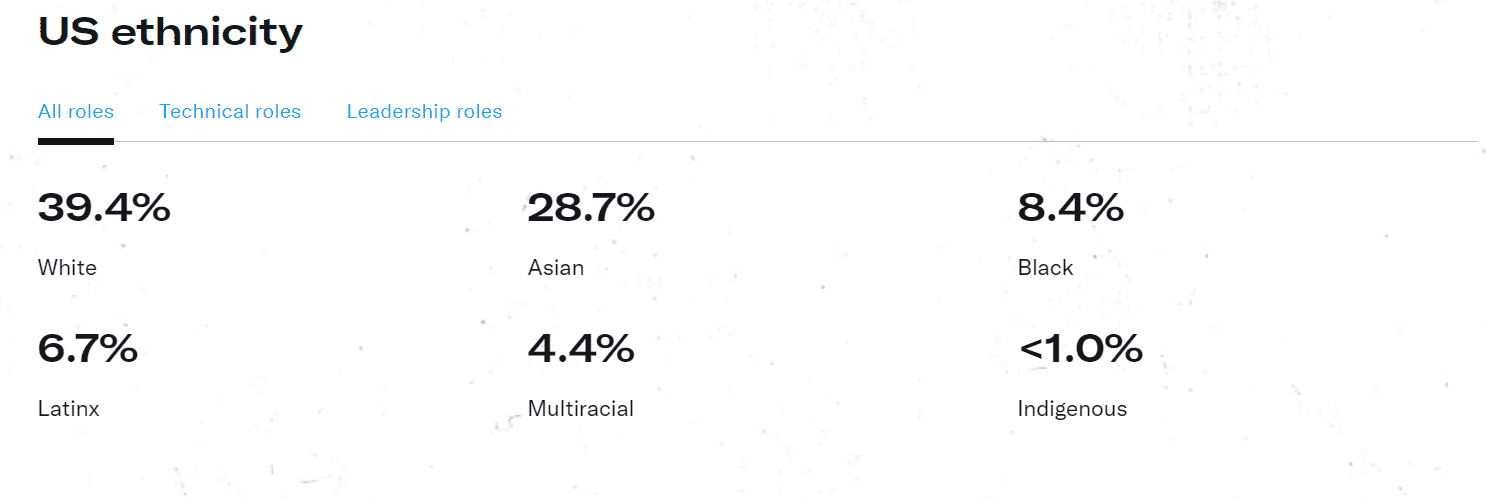Open the Leadership roles tab
The height and width of the screenshot is (499, 1486).
click(x=424, y=112)
